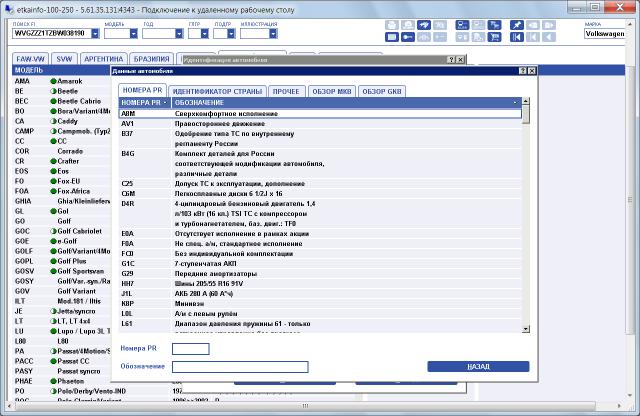Select the B4G PR number row
The width and height of the screenshot is (640, 416).
(320, 164)
